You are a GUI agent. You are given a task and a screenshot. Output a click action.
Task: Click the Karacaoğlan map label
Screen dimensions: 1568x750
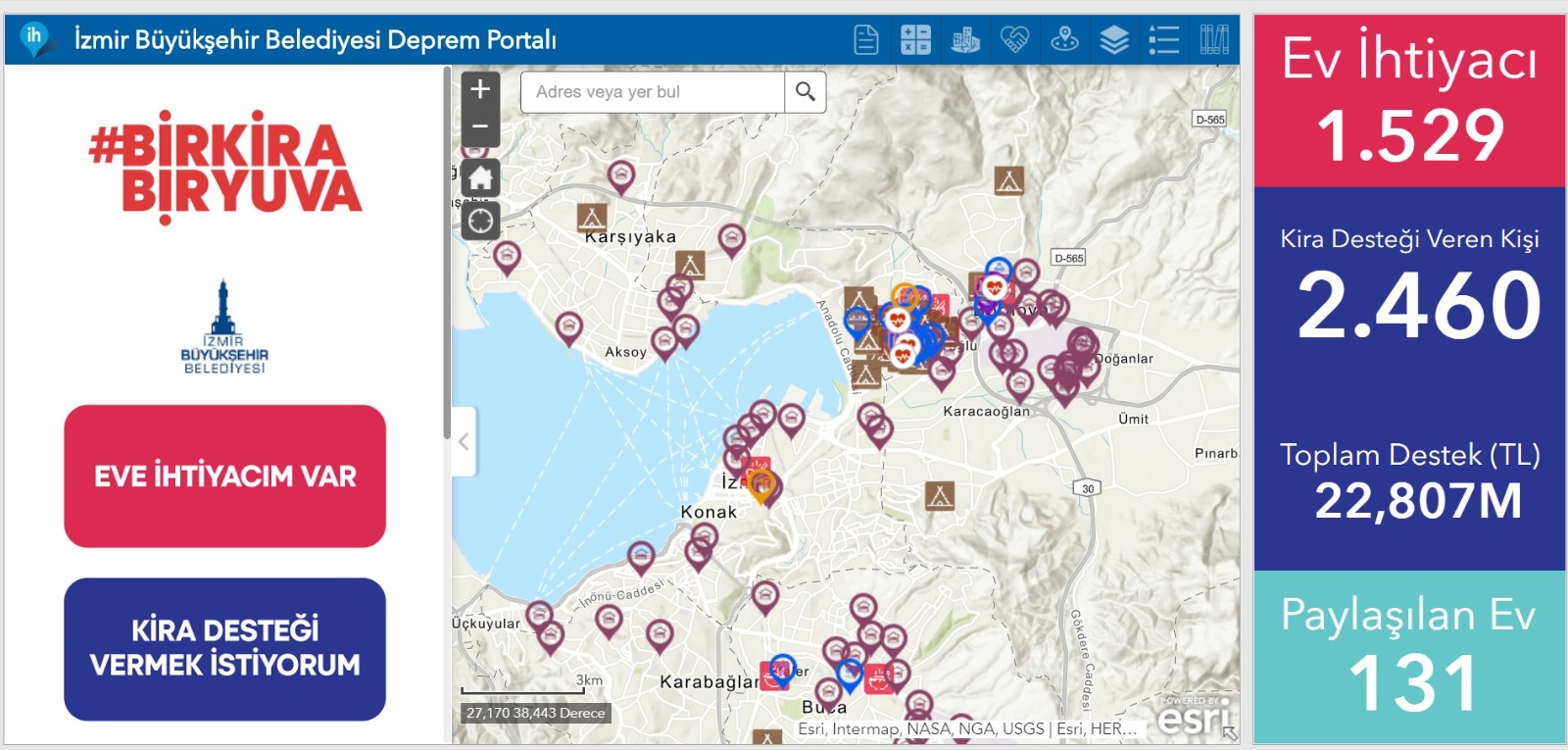pos(986,412)
